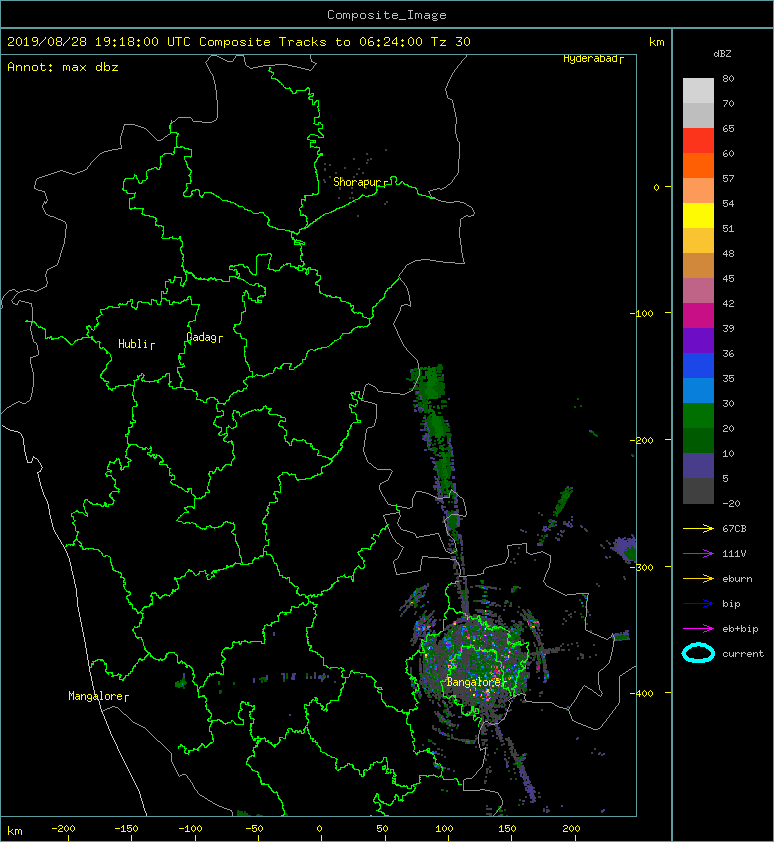
Task: Select the 50 tick on the horizontal axis
Action: [382, 829]
